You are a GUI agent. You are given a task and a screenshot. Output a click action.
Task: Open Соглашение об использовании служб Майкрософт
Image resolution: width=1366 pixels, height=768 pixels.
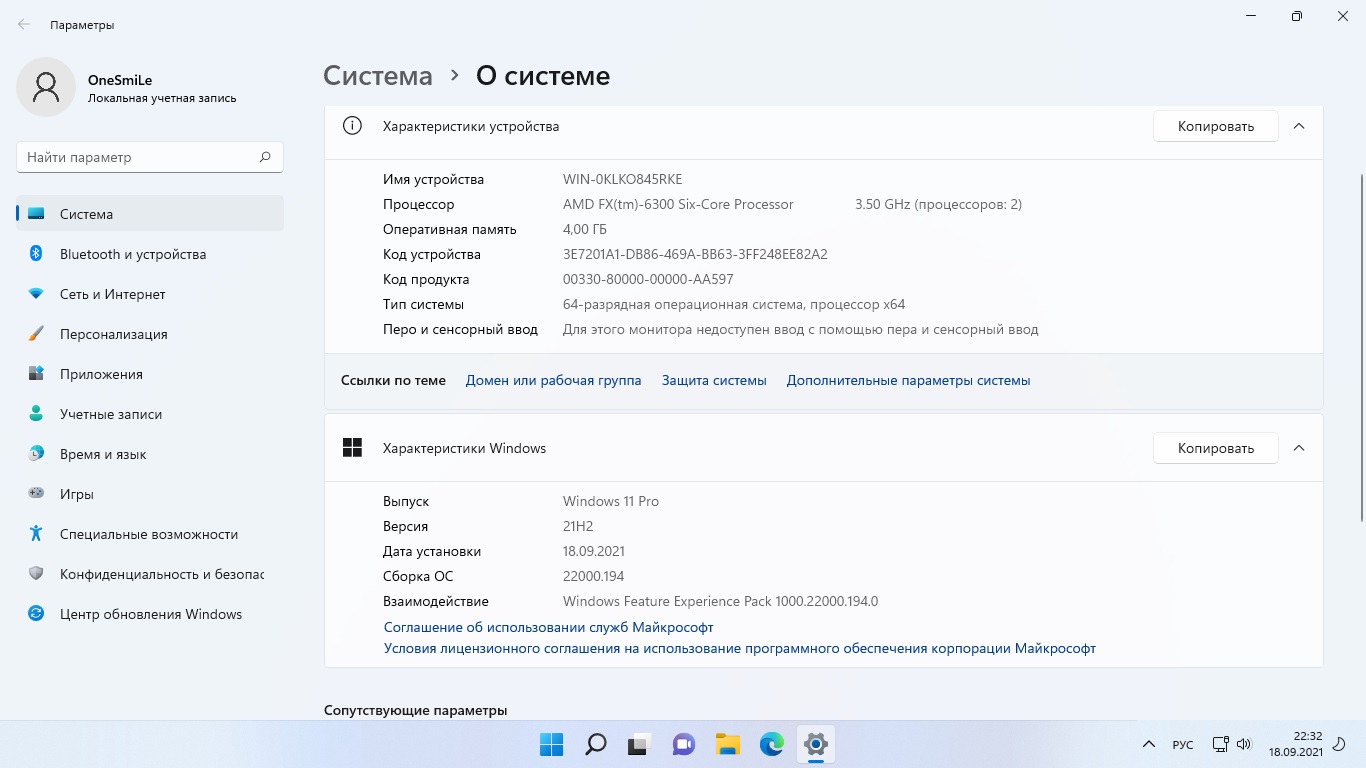(x=549, y=627)
